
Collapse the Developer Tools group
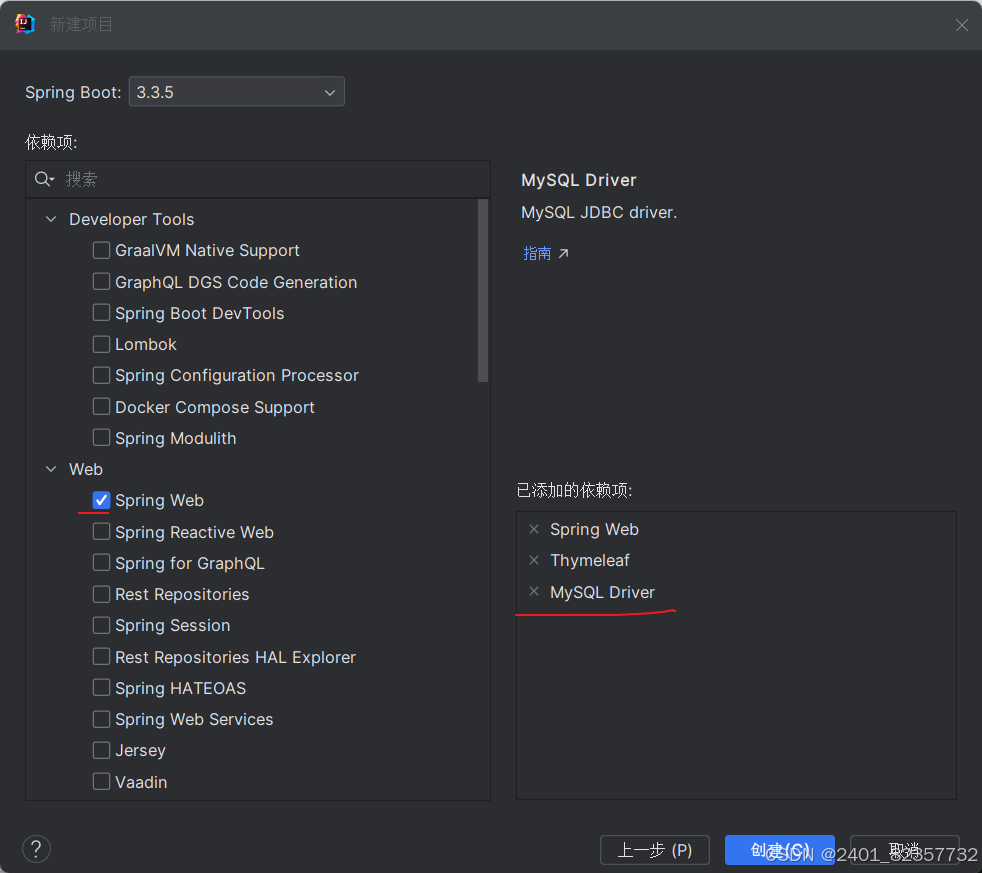pos(51,219)
